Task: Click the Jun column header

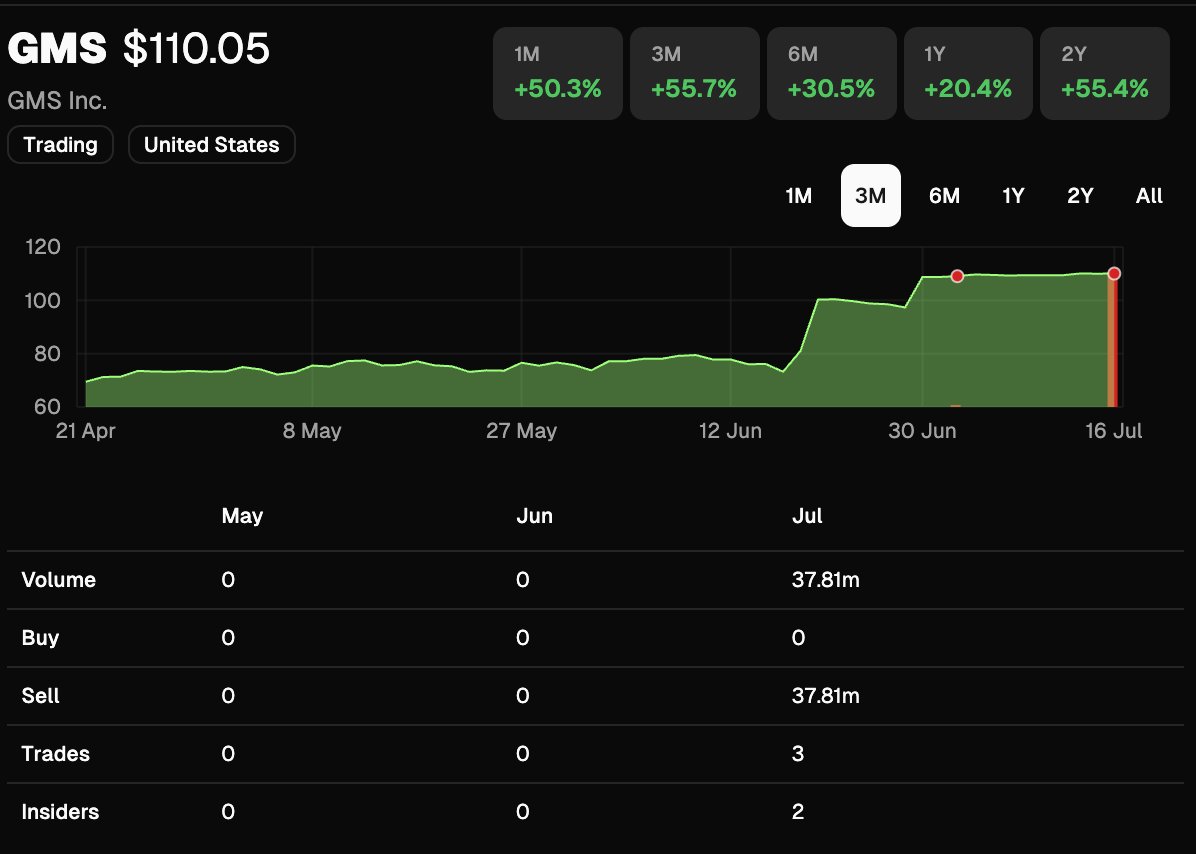Action: click(x=534, y=516)
